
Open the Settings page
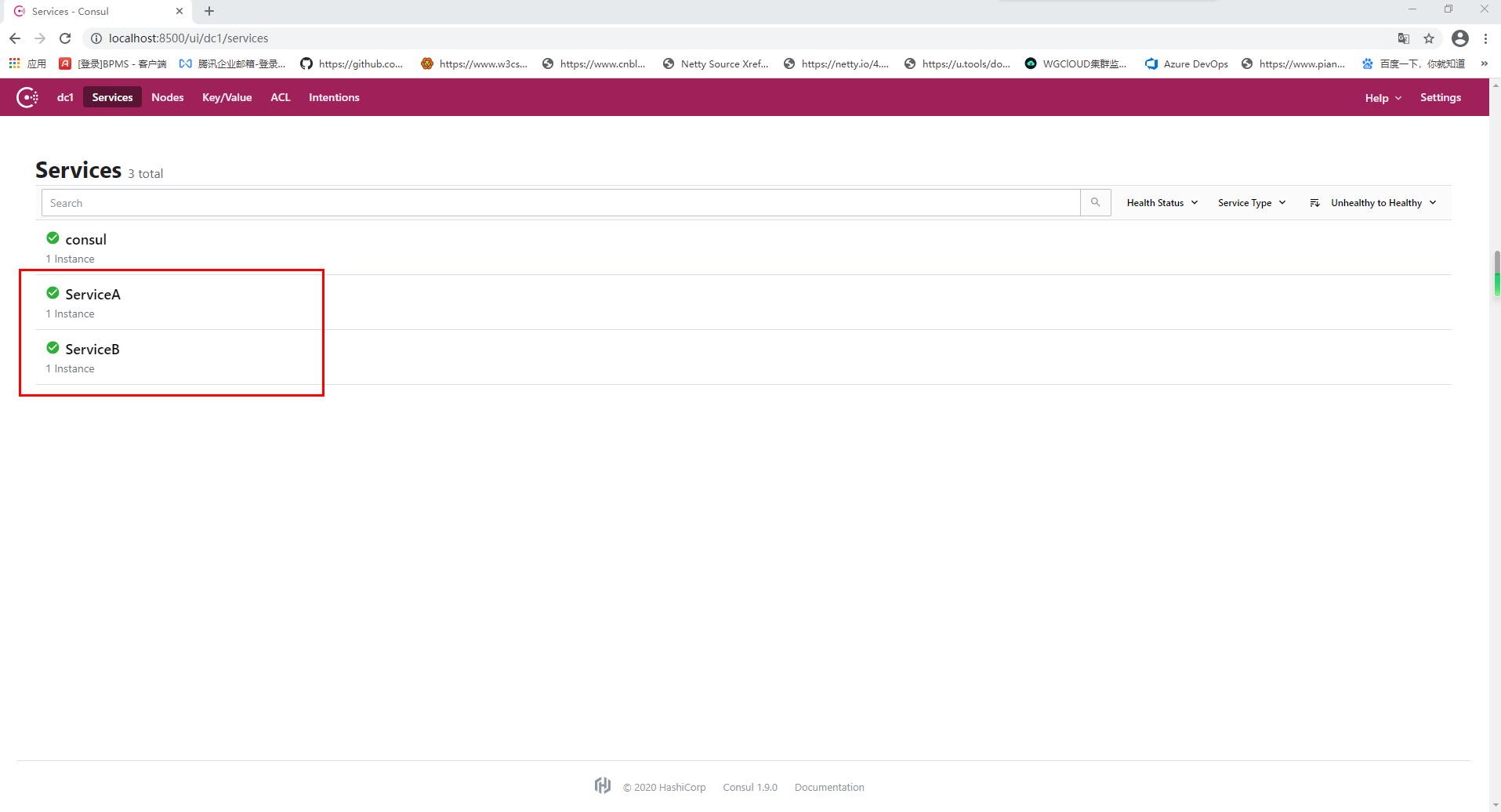coord(1441,97)
